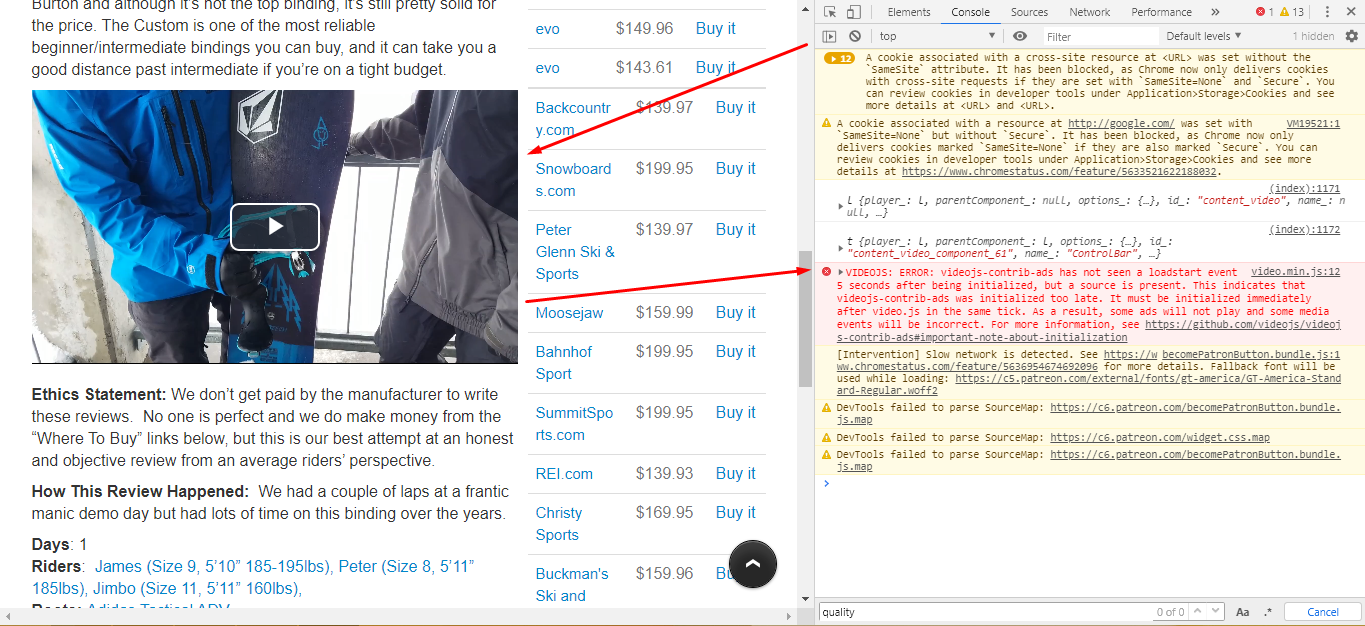The image size is (1365, 626).
Task: Click rider link Jimbo (Size 11)
Action: click(195, 589)
